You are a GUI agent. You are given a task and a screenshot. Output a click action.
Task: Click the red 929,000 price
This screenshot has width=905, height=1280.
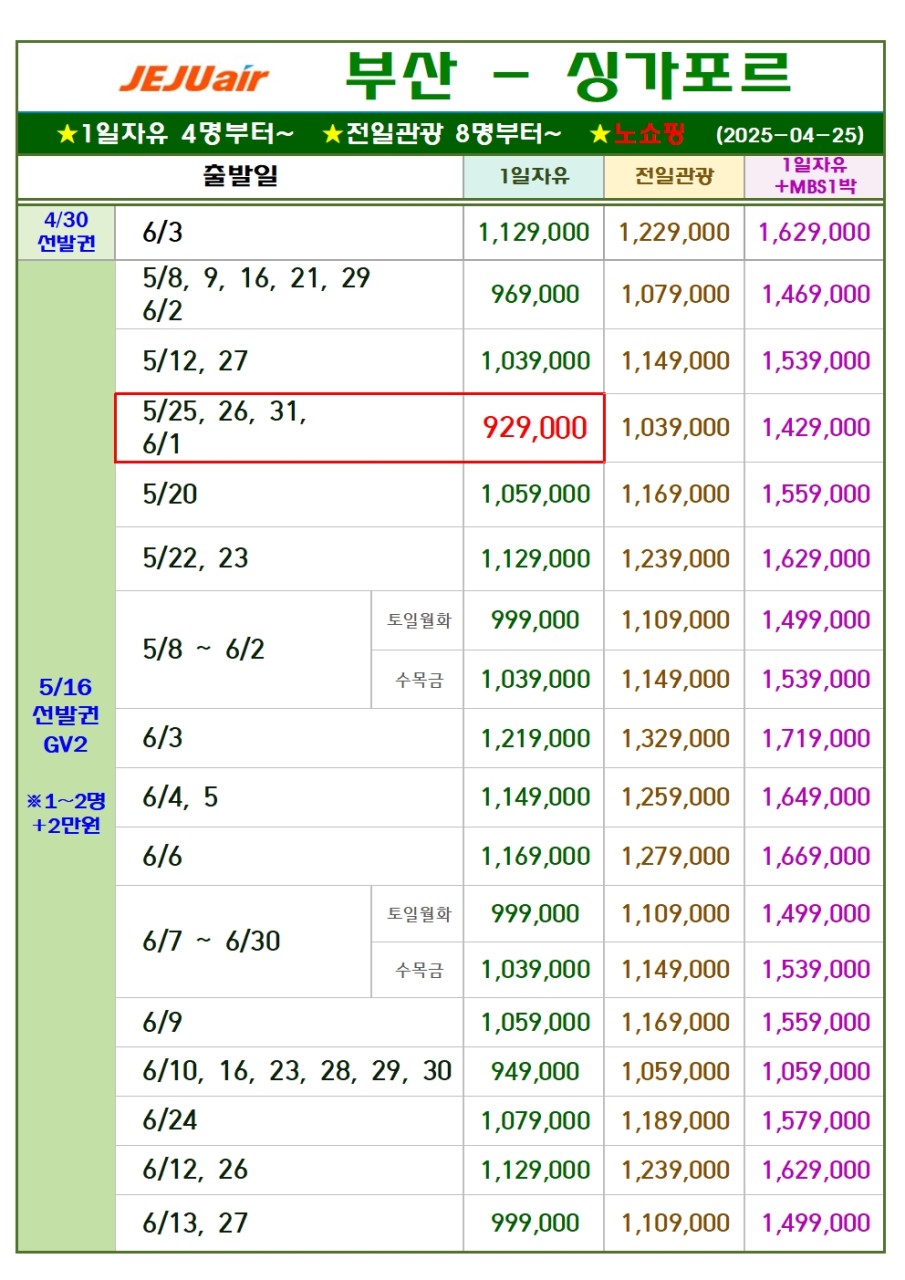(535, 428)
